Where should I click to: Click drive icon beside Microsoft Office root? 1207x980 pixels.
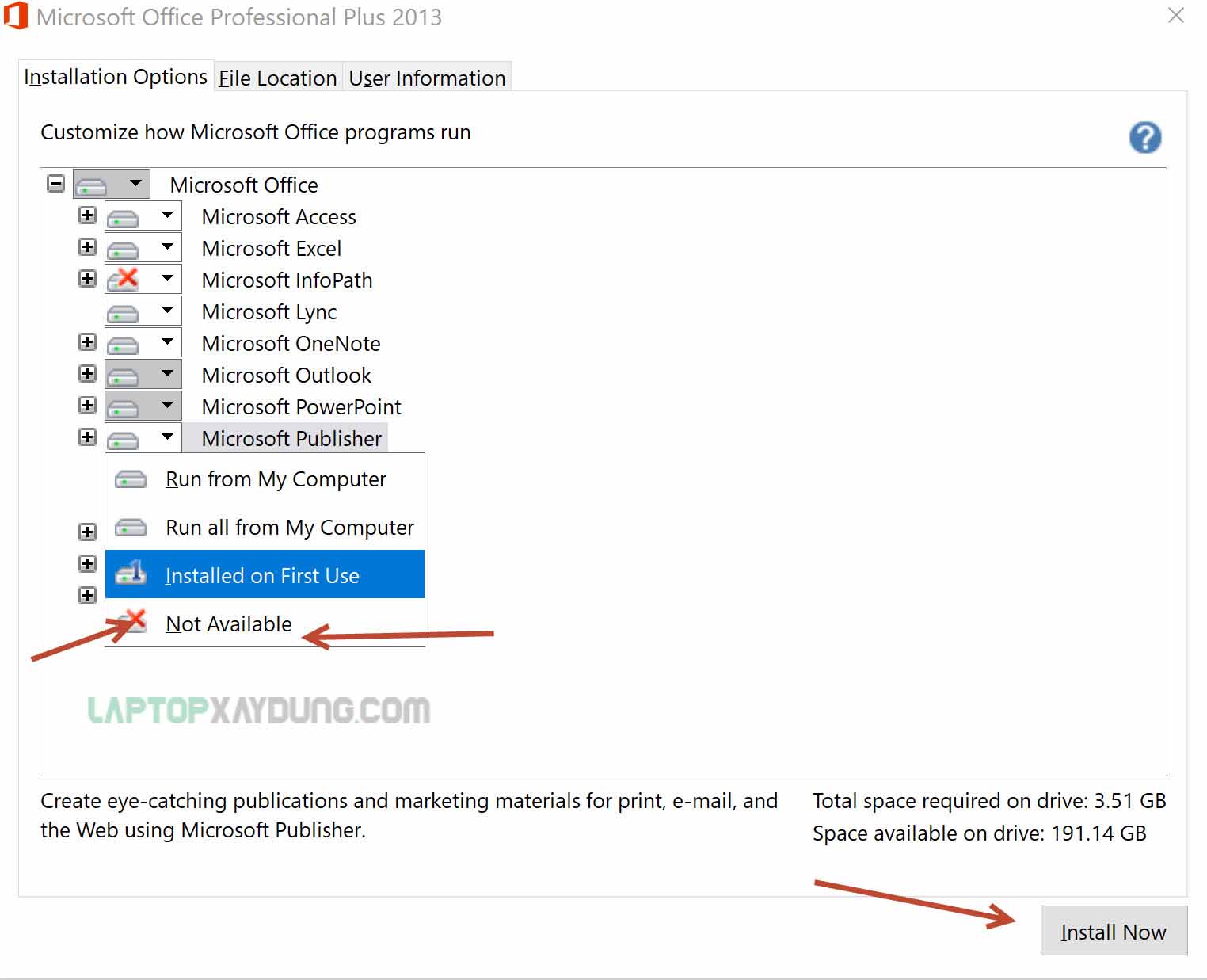[91, 186]
